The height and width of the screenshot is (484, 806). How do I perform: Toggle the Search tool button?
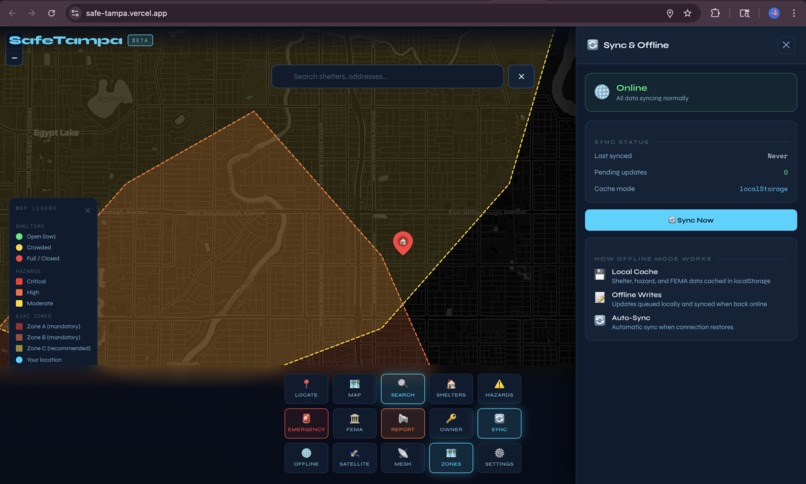[x=402, y=388]
